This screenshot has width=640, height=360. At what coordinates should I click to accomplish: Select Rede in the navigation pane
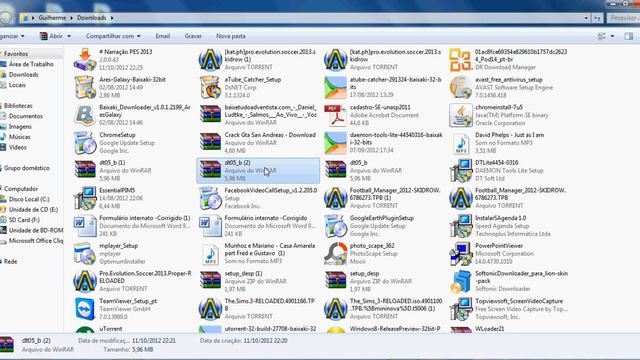10,262
